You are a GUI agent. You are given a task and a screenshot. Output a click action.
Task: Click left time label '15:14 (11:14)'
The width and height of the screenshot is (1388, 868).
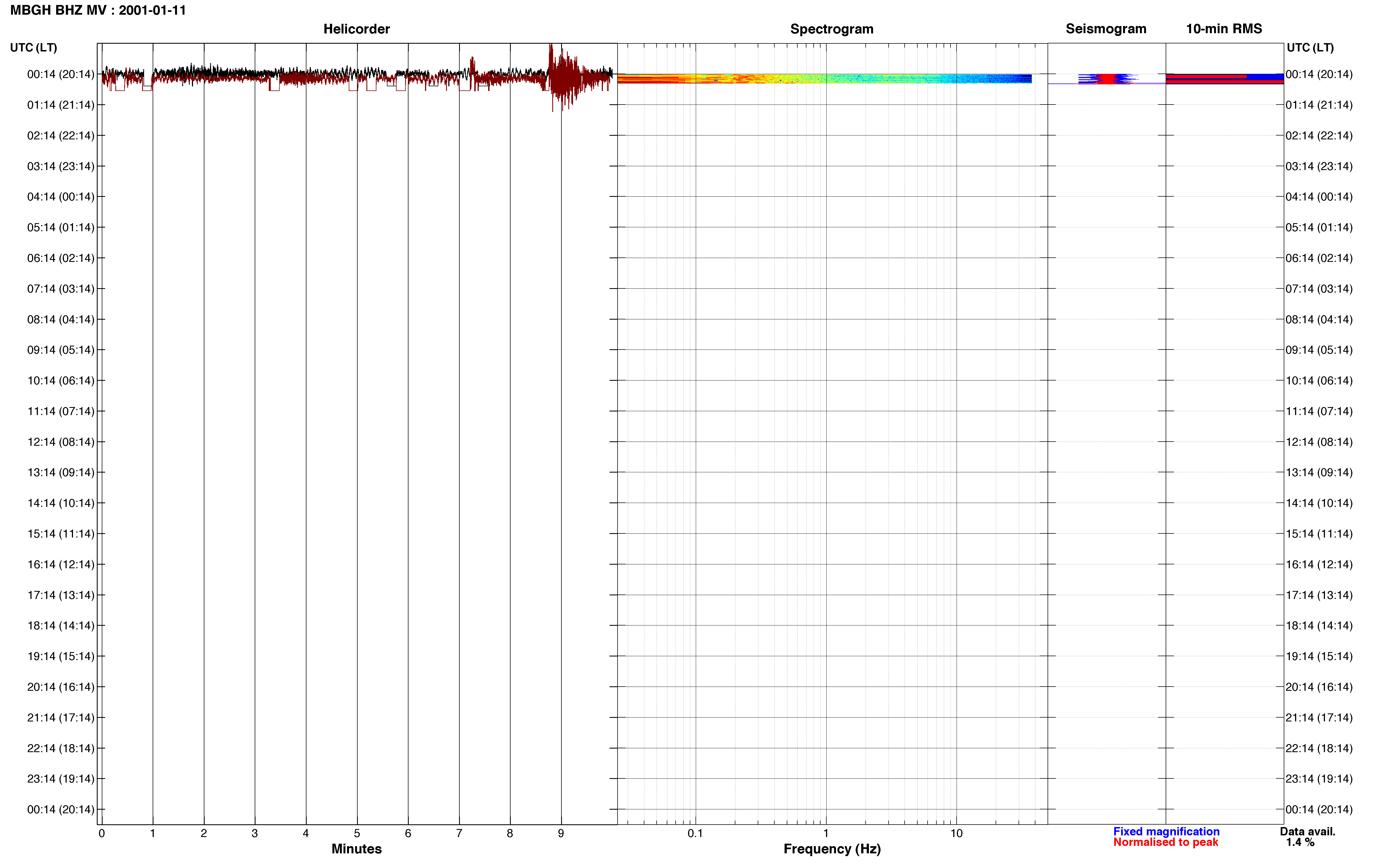[60, 534]
